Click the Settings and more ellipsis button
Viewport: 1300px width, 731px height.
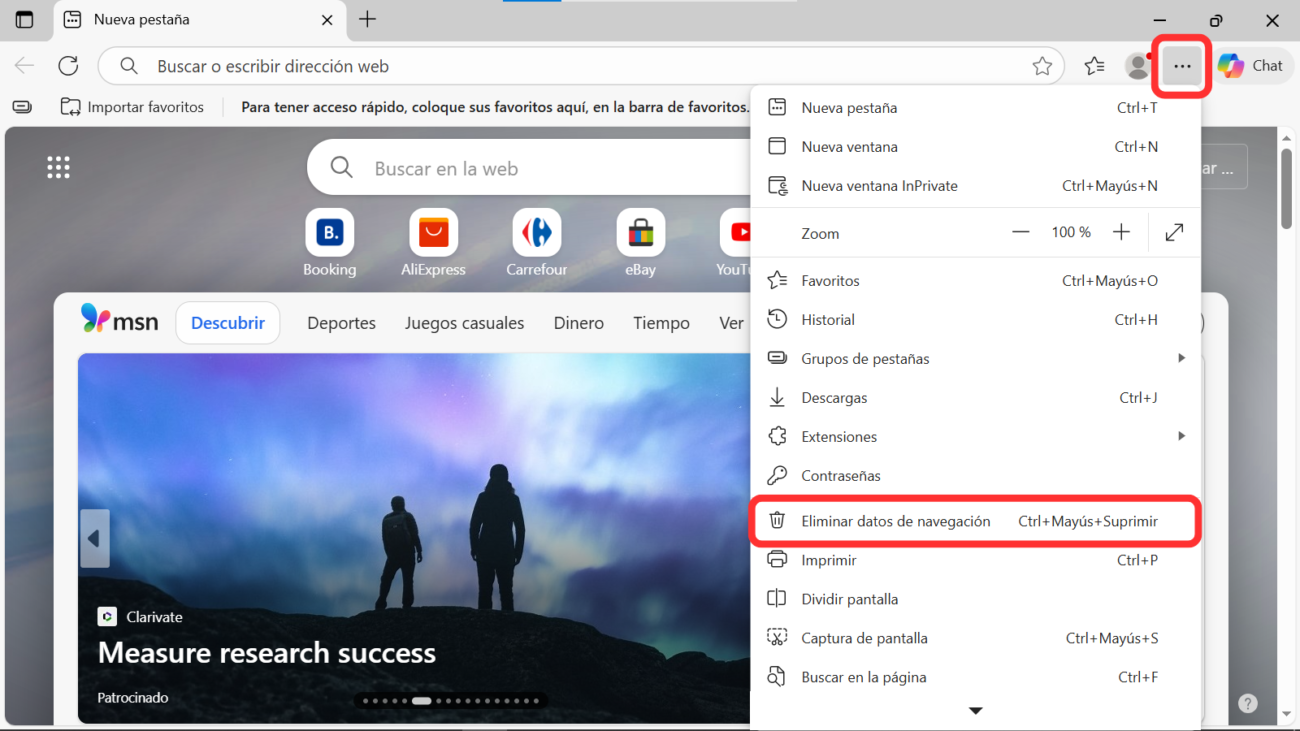coord(1182,67)
